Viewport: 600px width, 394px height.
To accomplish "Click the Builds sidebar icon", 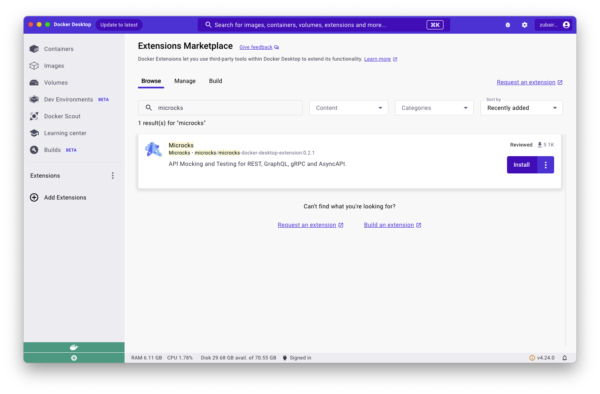I will tap(34, 150).
